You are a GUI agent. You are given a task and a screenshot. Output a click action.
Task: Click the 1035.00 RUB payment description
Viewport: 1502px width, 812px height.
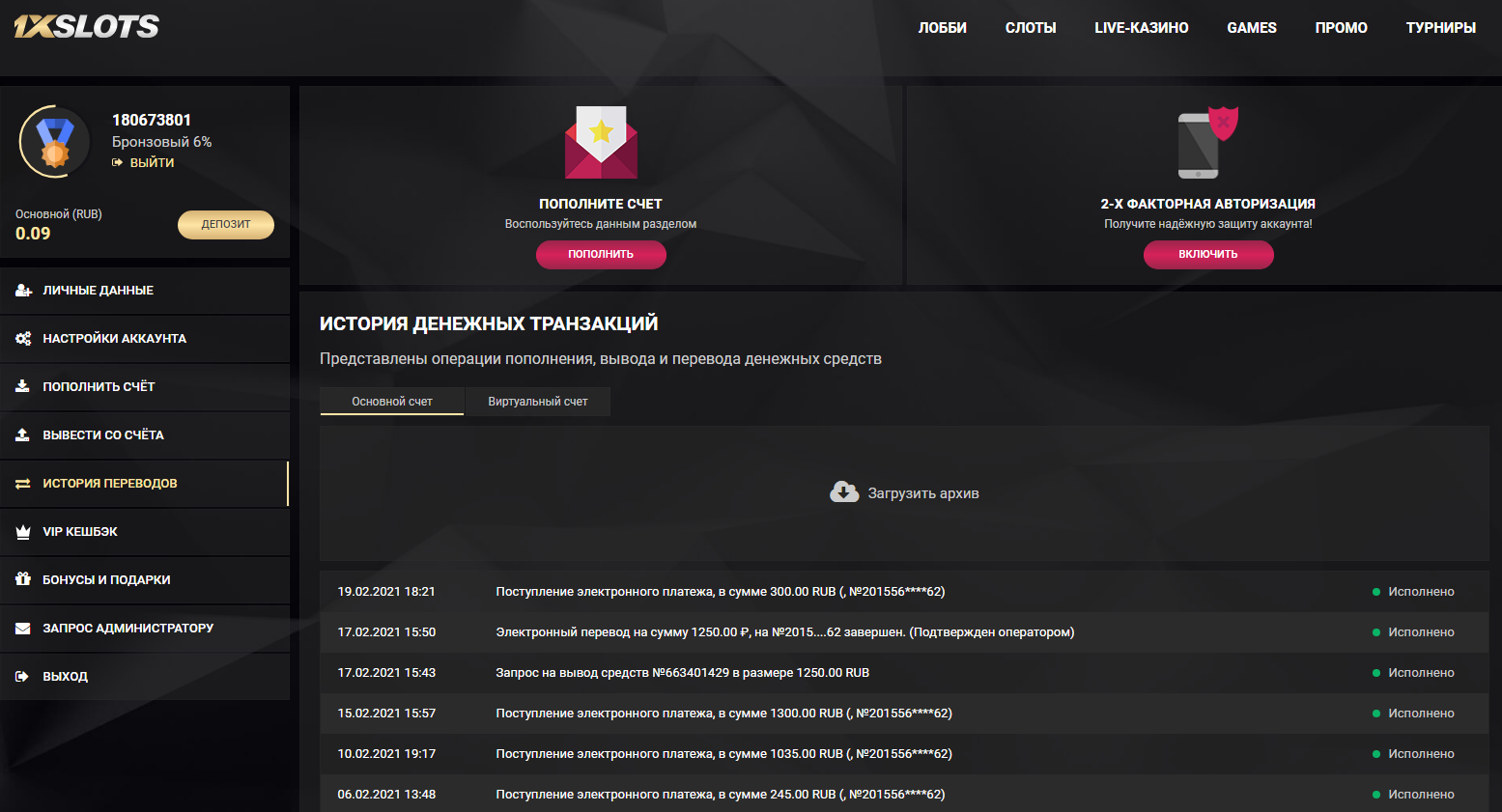[x=724, y=754]
